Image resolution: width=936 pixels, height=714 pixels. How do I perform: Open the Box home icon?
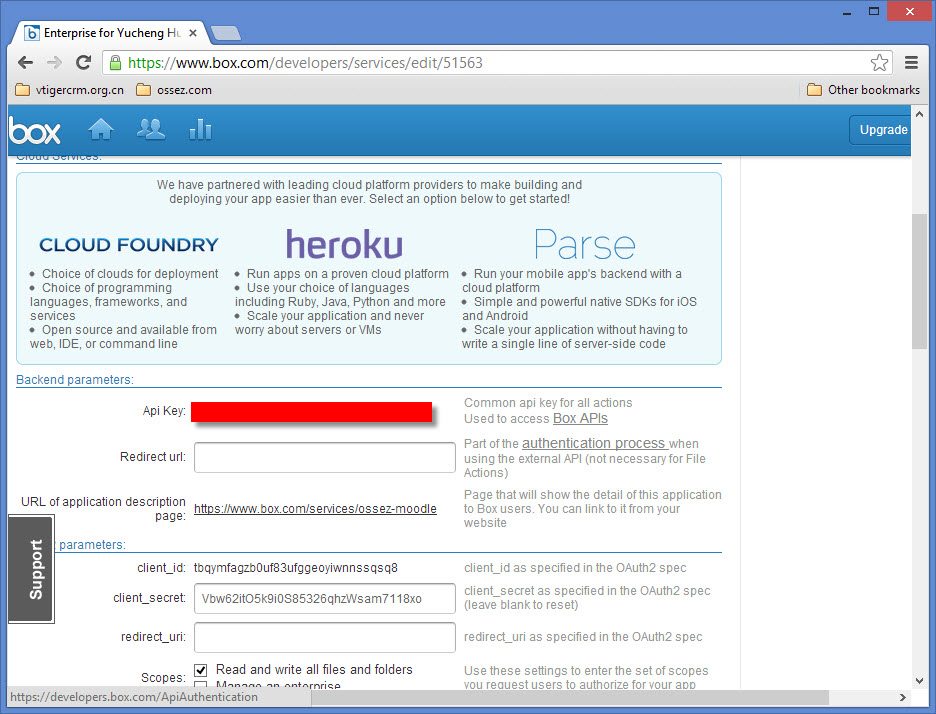point(101,129)
